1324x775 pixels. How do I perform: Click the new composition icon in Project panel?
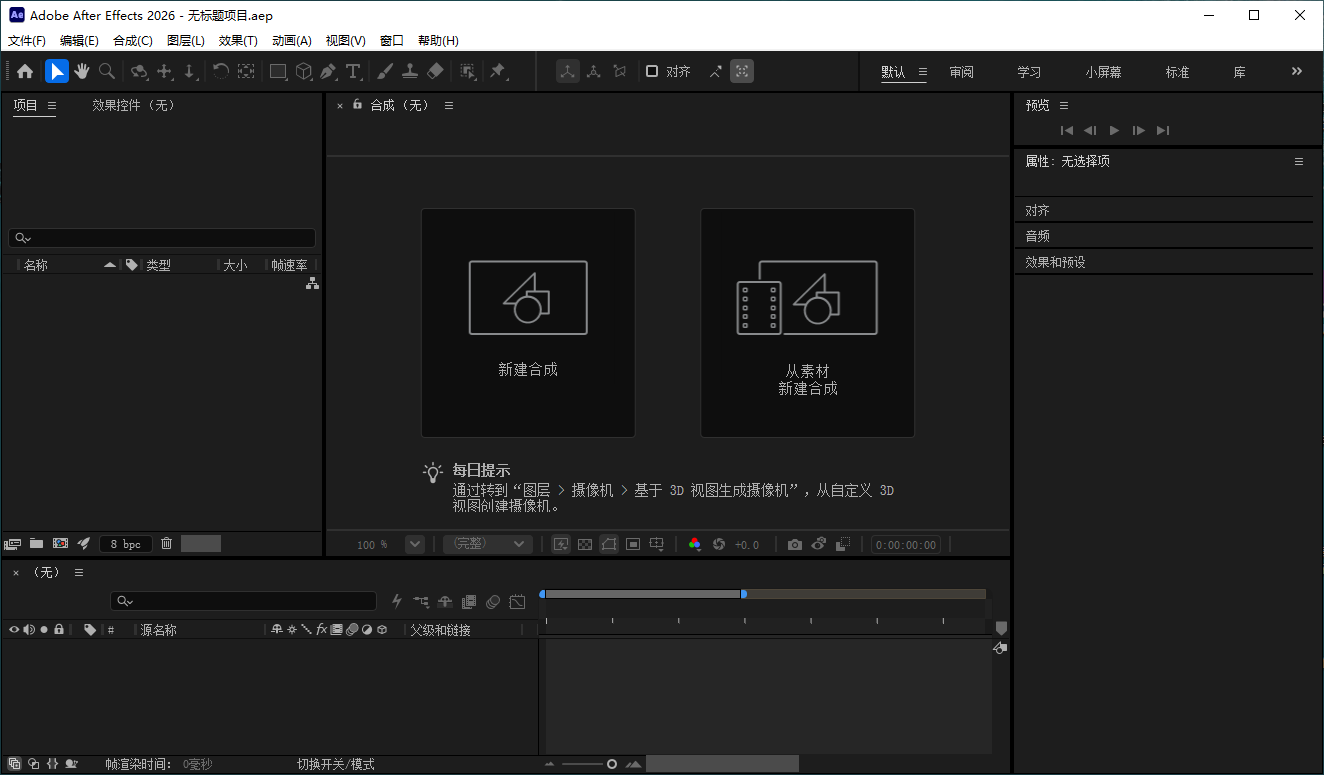point(60,543)
